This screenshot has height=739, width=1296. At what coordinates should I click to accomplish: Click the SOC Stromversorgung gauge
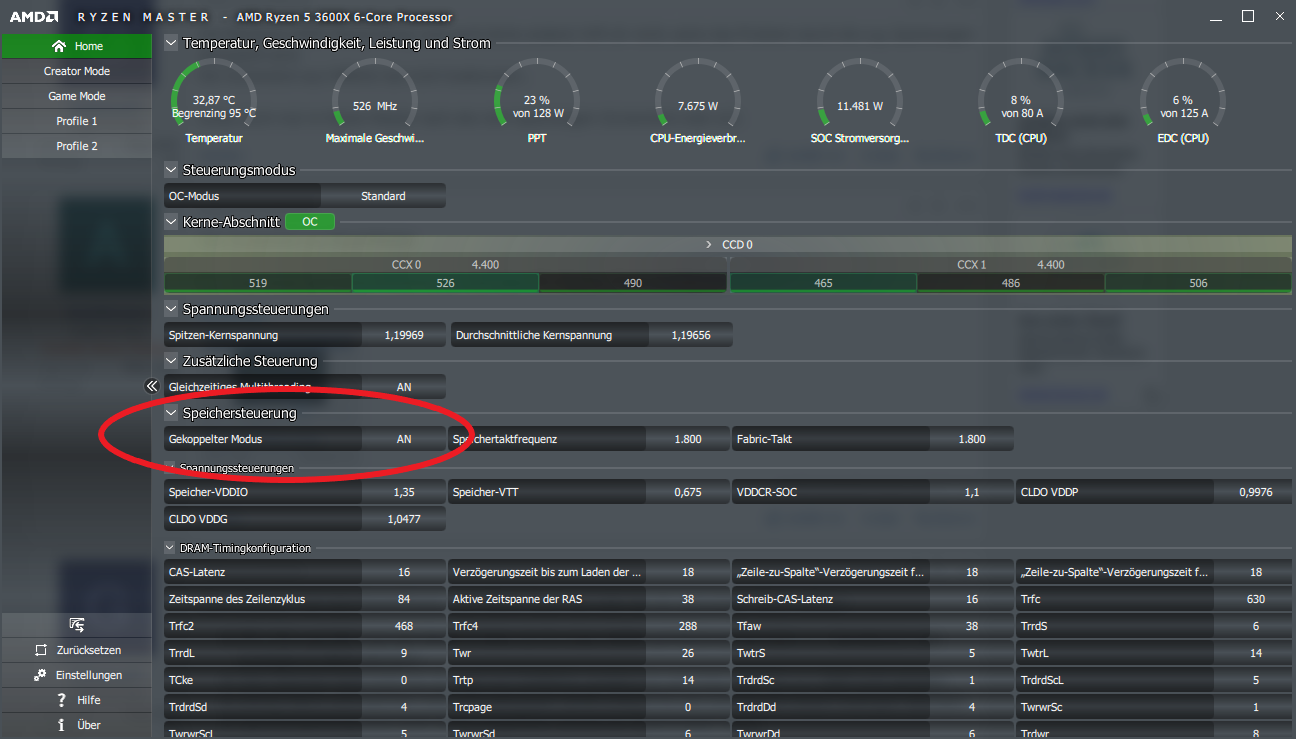860,101
